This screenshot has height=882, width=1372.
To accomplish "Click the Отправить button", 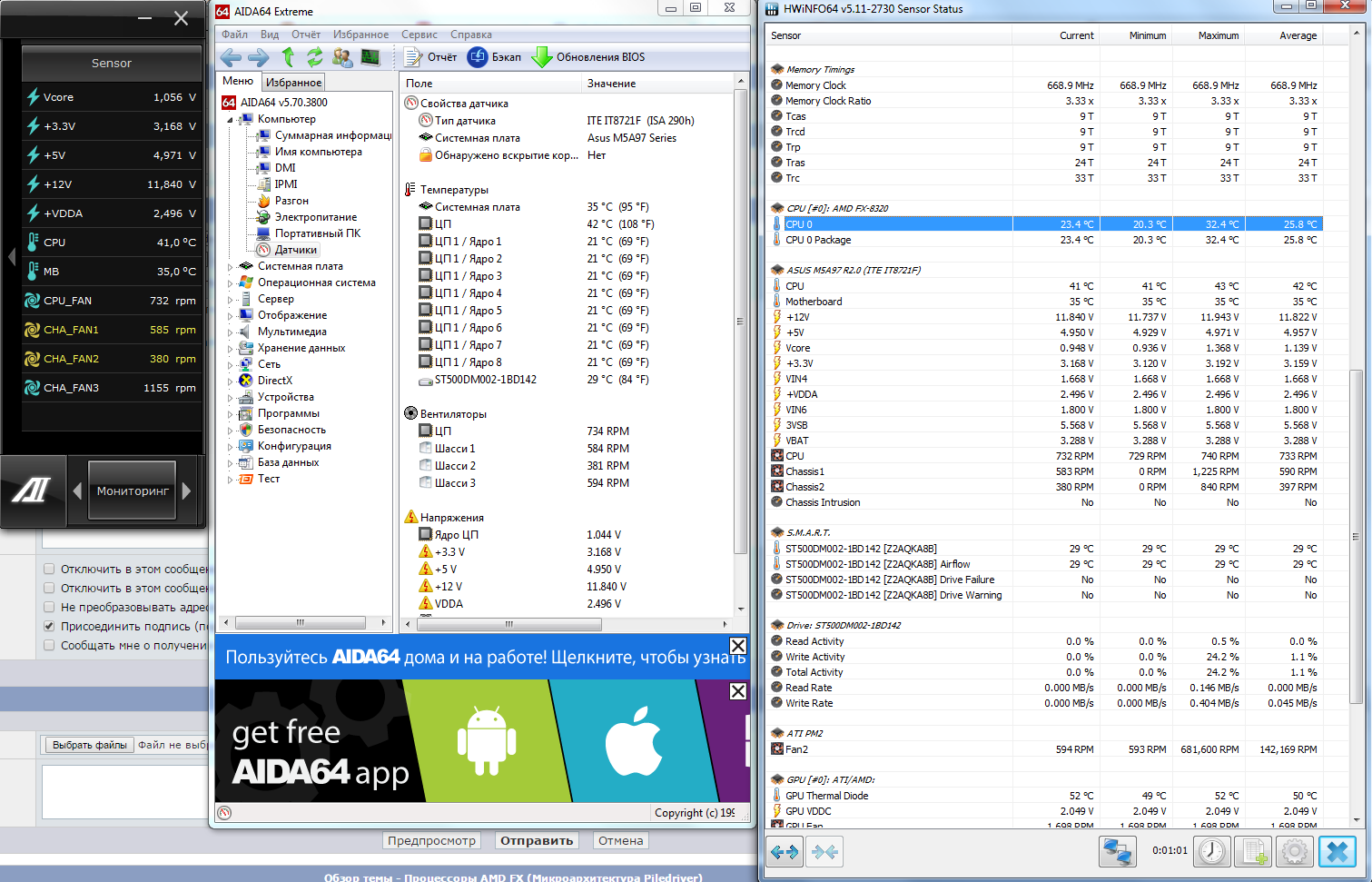I will [537, 840].
